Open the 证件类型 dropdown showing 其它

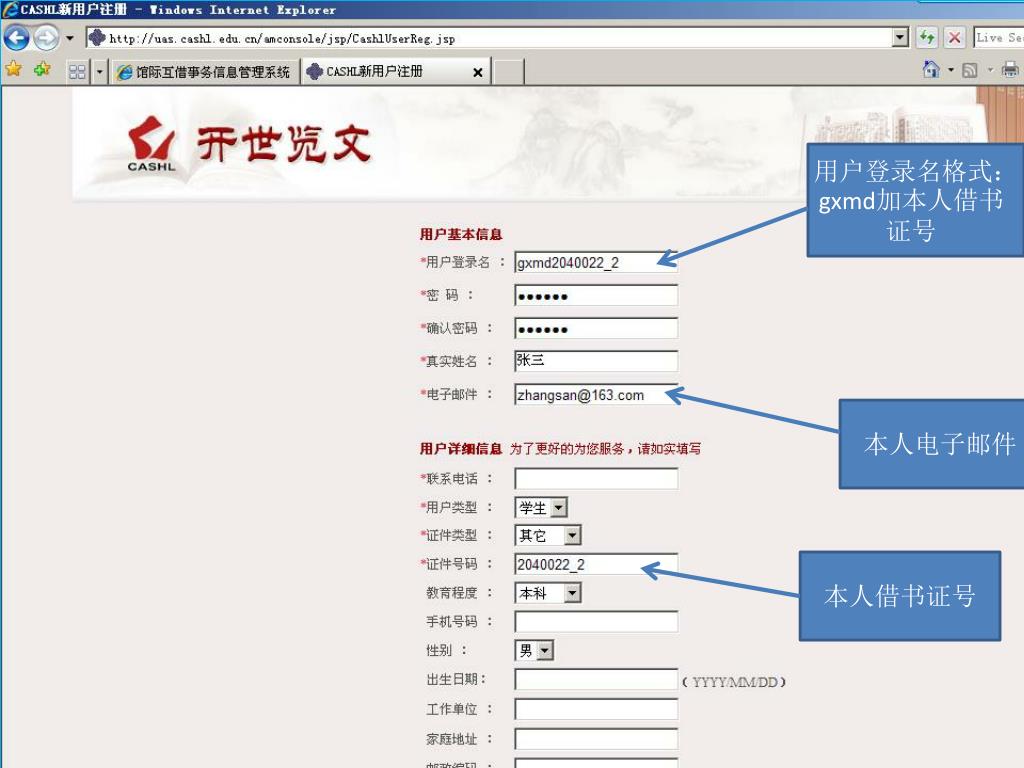[548, 536]
